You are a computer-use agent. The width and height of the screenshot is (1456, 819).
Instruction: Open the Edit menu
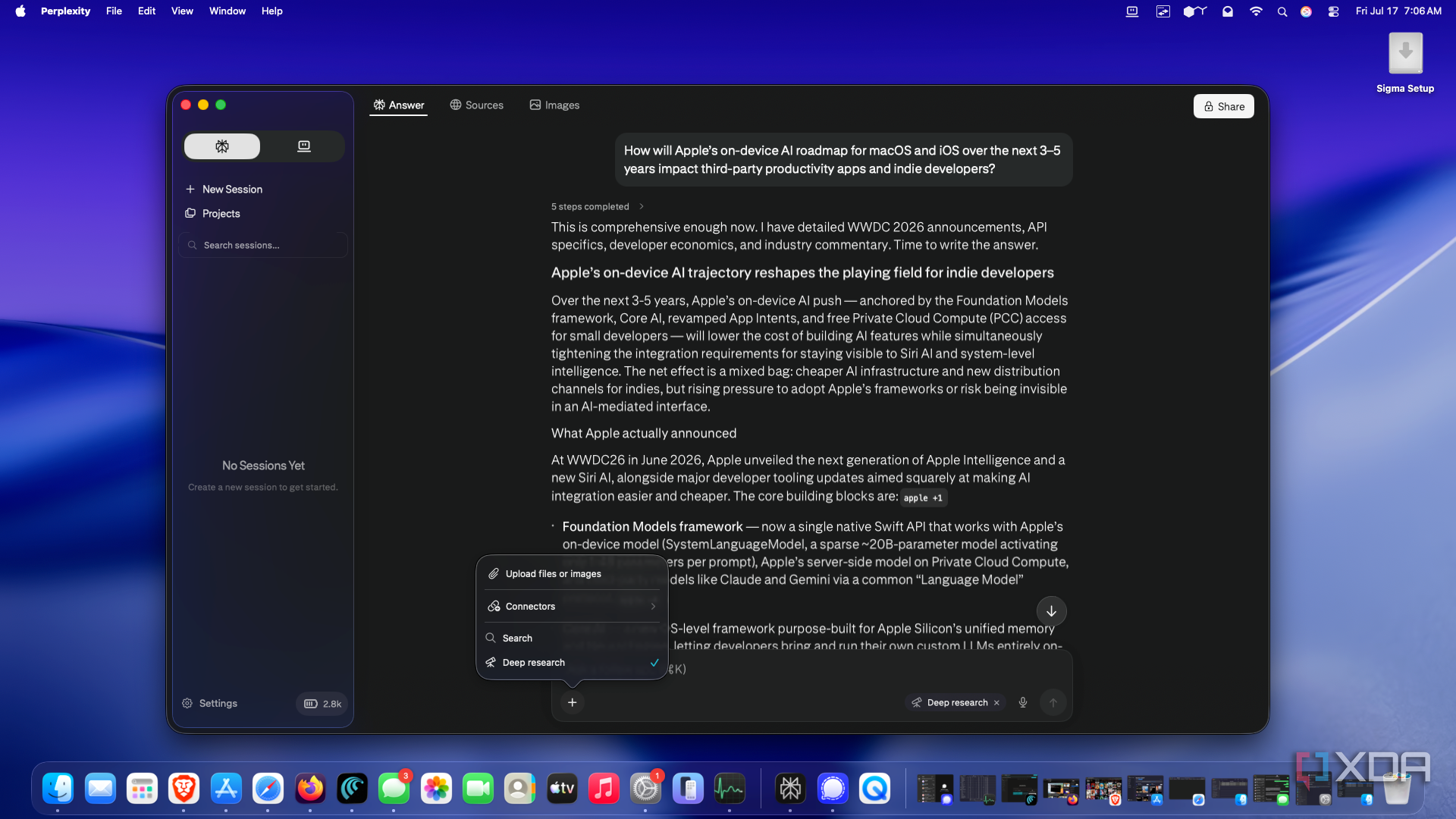click(146, 11)
